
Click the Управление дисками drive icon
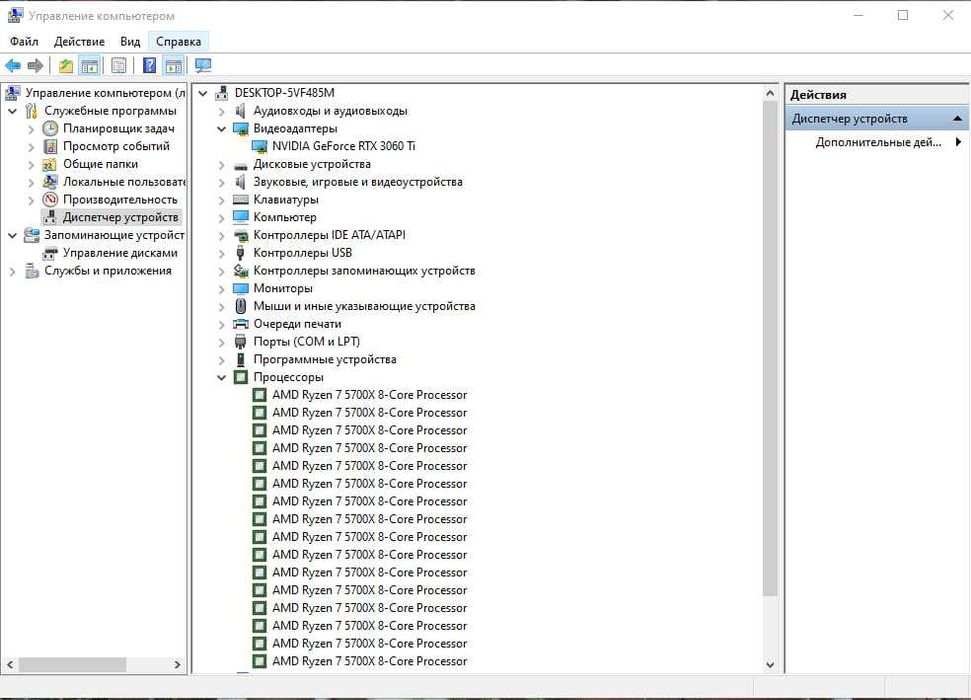(50, 253)
